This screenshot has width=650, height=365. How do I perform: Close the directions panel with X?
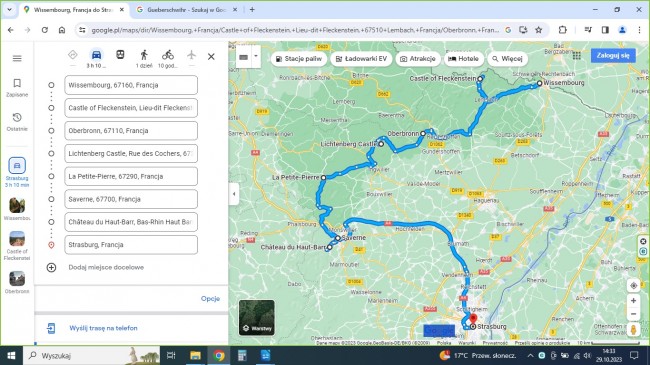(x=211, y=56)
